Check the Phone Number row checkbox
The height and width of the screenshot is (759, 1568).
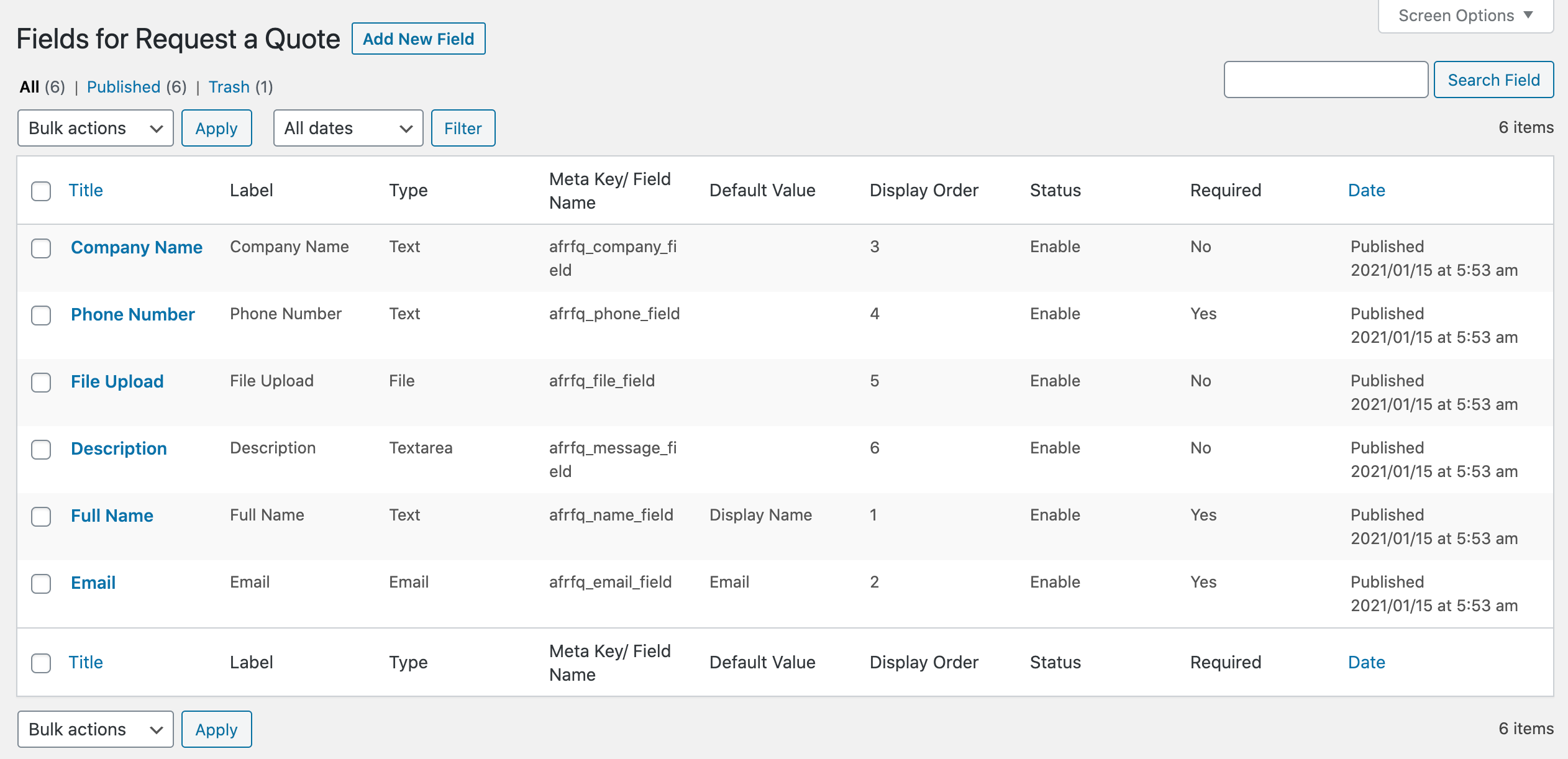41,315
